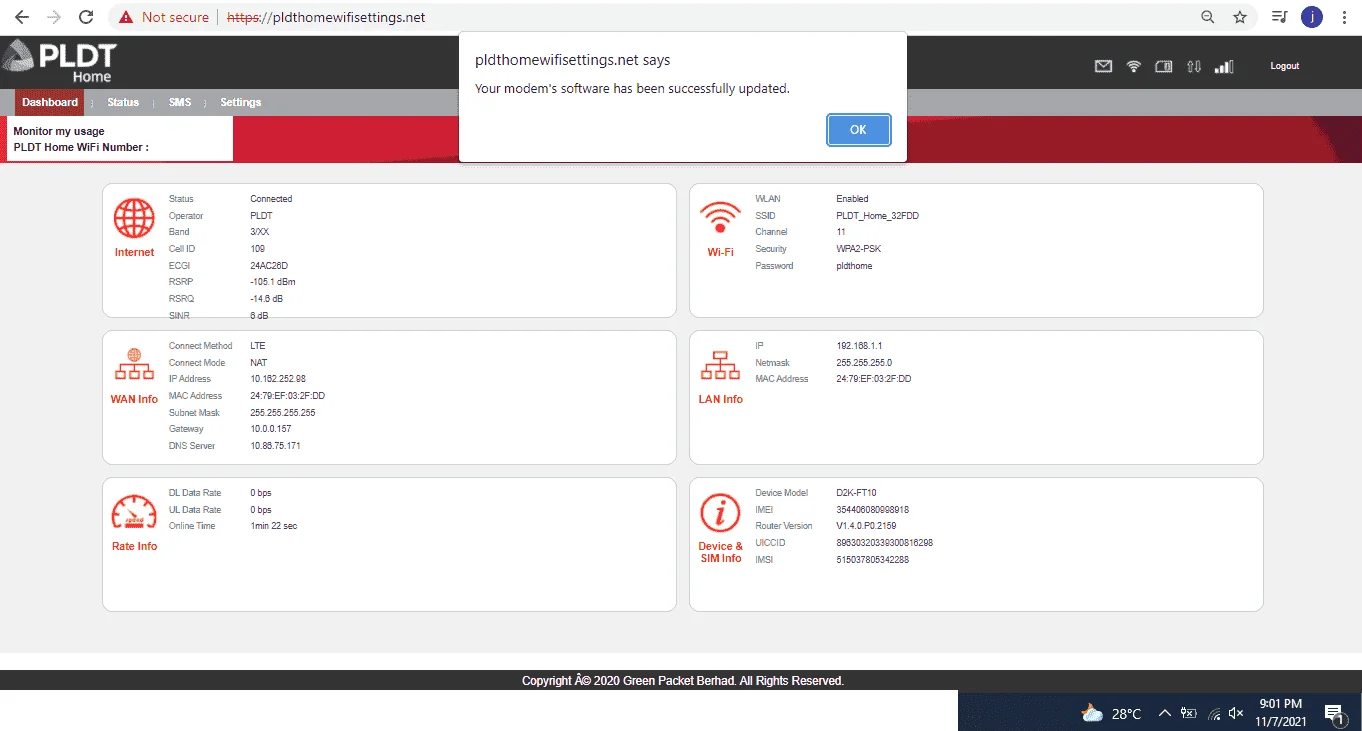Click the address bar URL
This screenshot has width=1362, height=731.
pyautogui.click(x=326, y=17)
